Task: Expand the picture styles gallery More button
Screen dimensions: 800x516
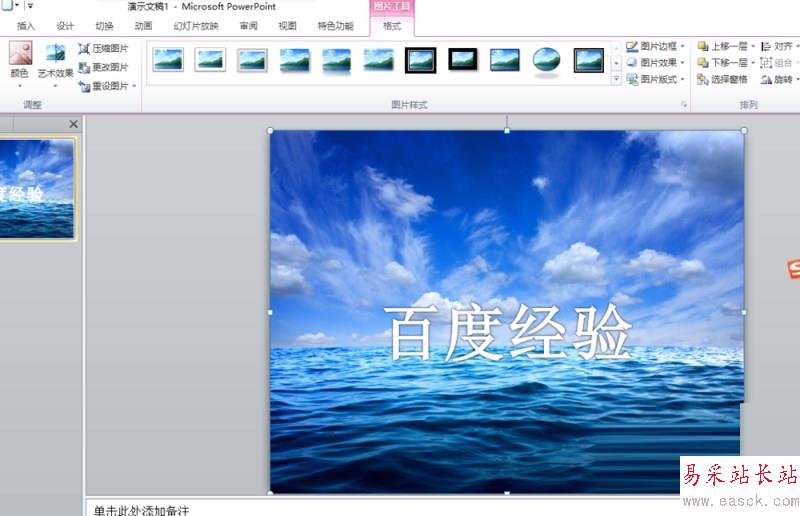Action: click(x=616, y=79)
